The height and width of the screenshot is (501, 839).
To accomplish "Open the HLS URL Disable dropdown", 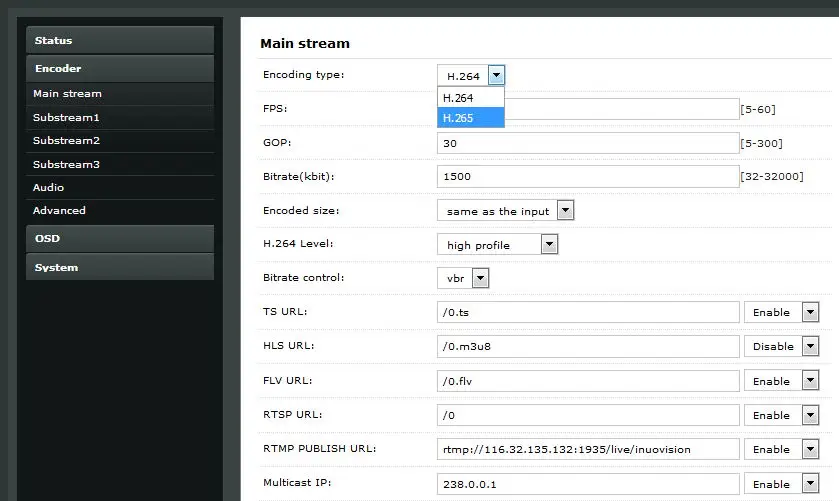I will click(x=782, y=346).
